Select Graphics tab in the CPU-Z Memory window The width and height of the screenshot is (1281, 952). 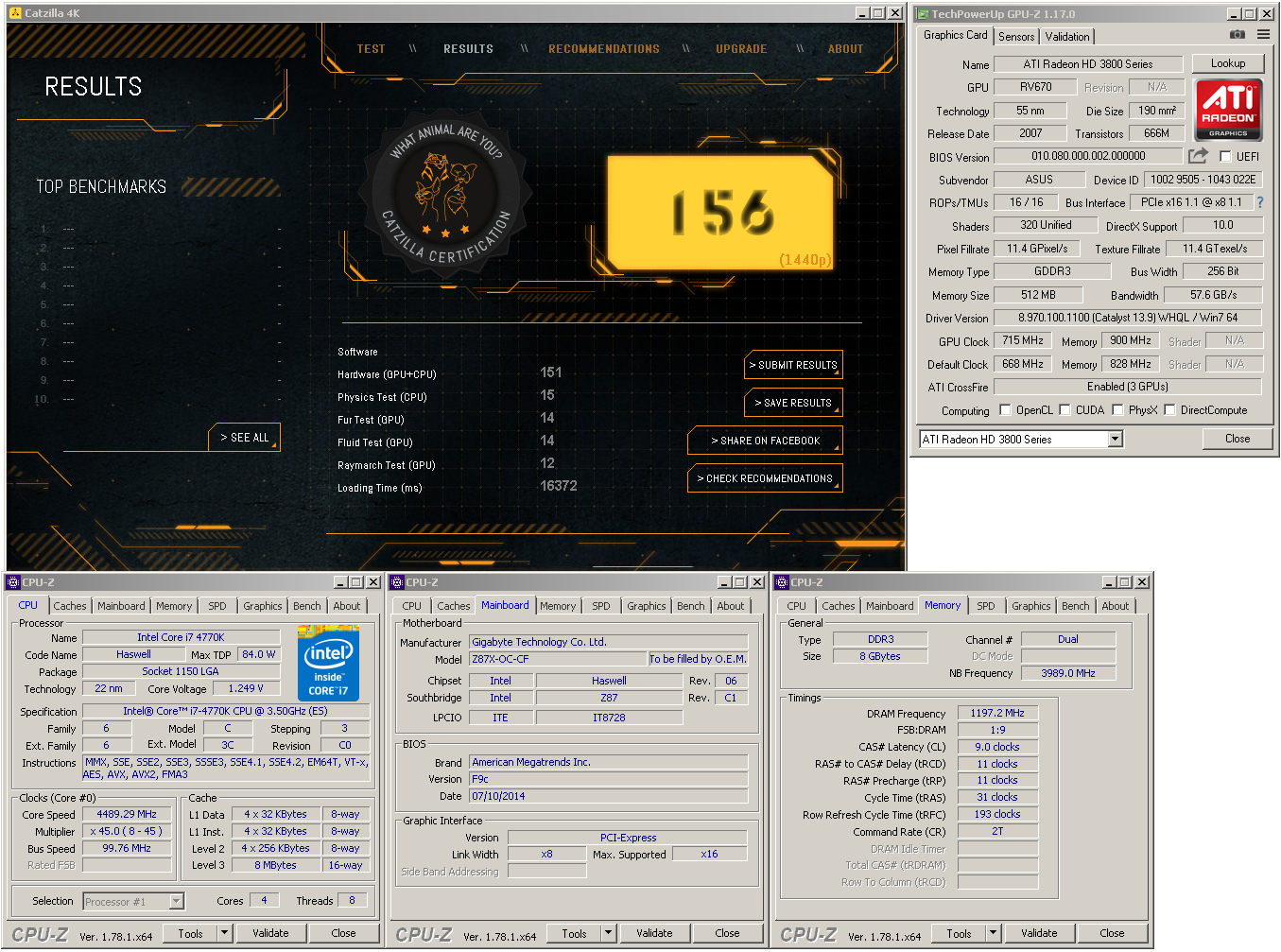[x=1030, y=606]
